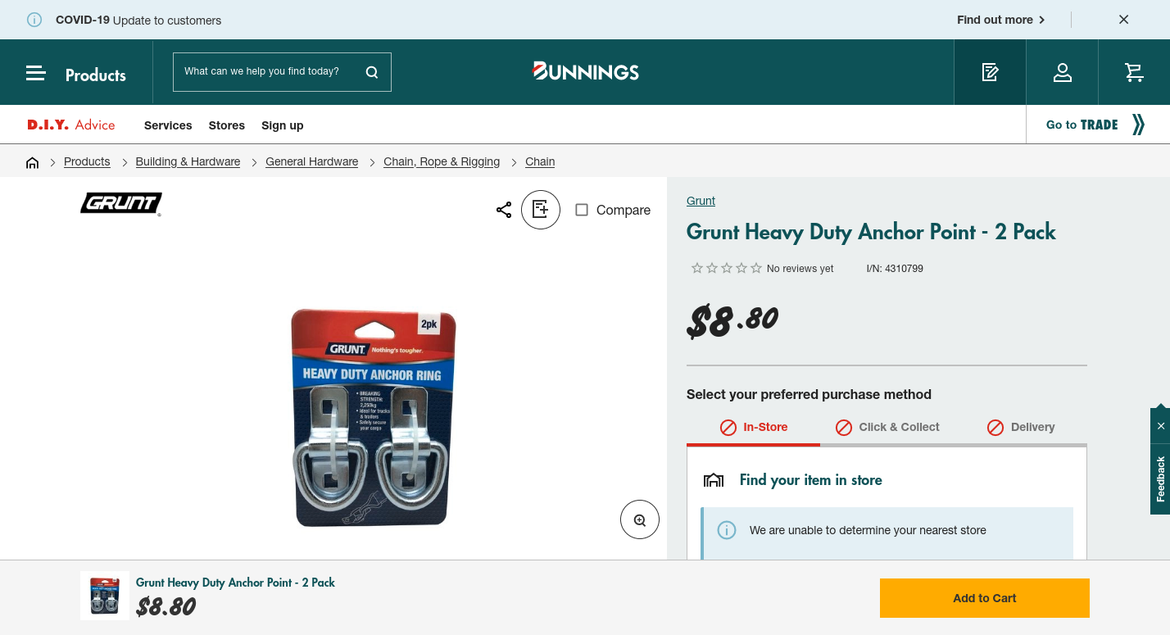Zoom into the product image
This screenshot has height=635, width=1170.
coord(639,519)
